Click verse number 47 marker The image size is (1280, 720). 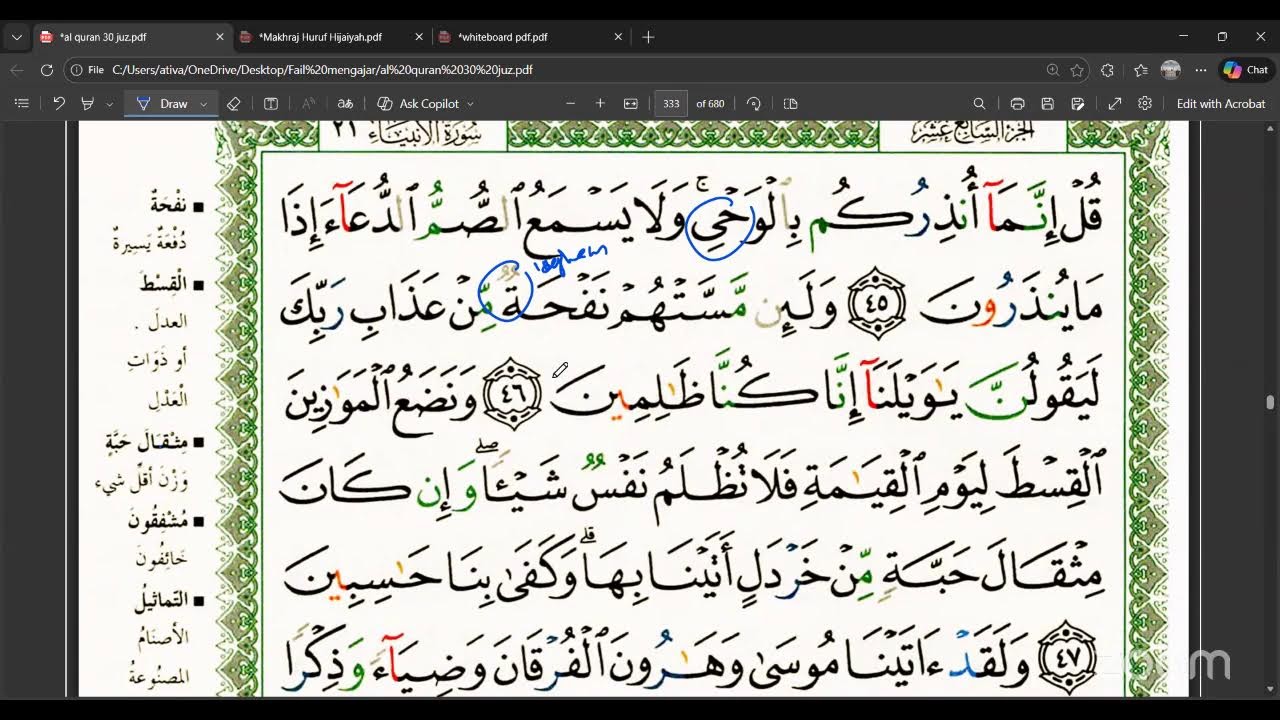point(1067,659)
